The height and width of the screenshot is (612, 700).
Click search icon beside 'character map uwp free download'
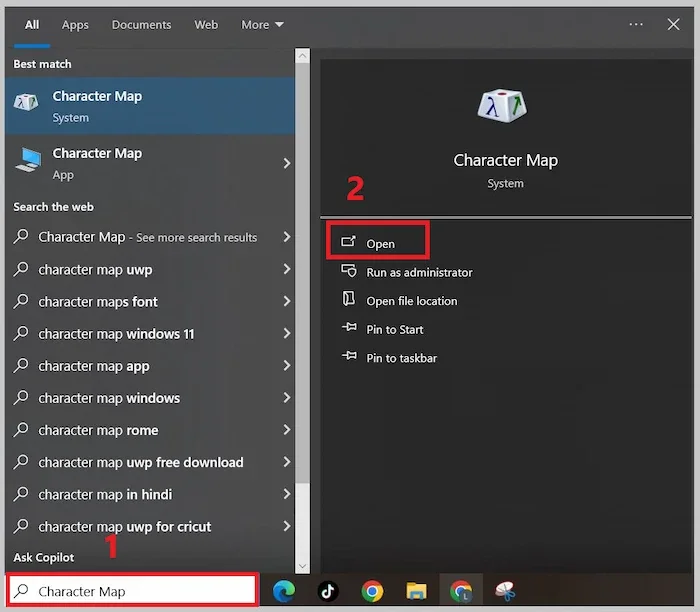[21, 462]
